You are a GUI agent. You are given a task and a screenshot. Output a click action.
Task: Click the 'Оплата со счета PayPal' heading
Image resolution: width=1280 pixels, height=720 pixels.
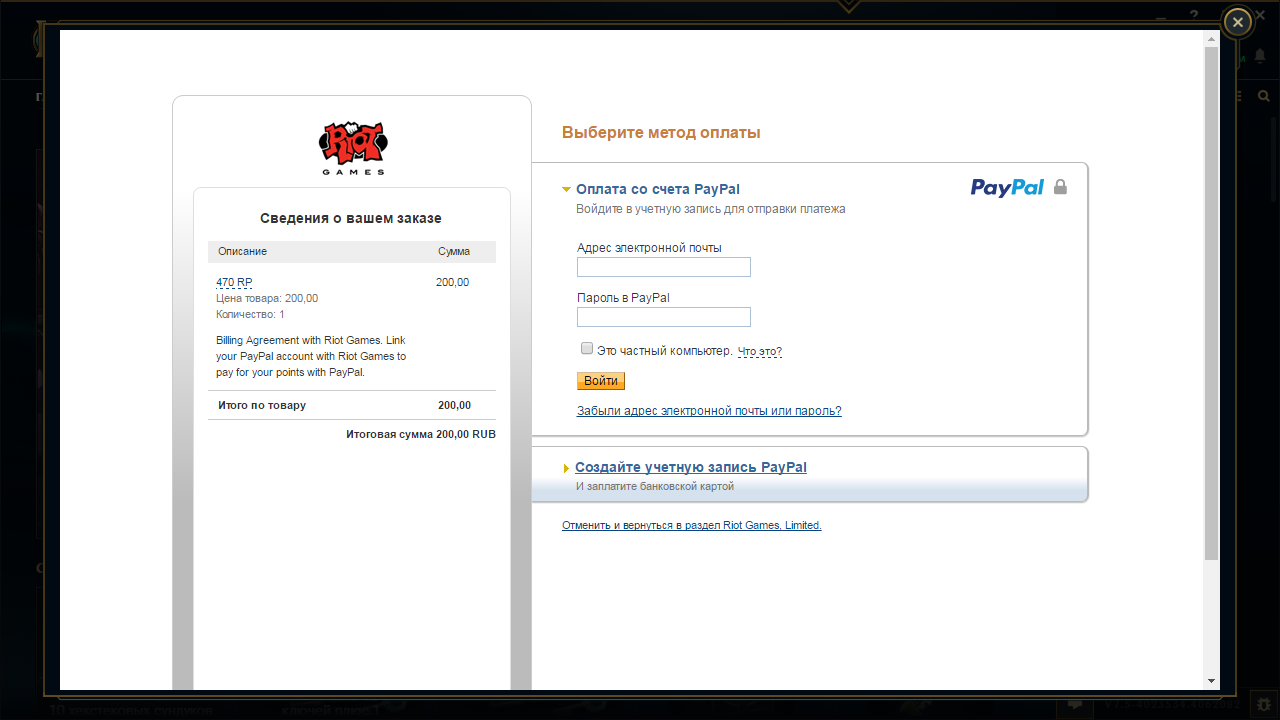tap(658, 189)
